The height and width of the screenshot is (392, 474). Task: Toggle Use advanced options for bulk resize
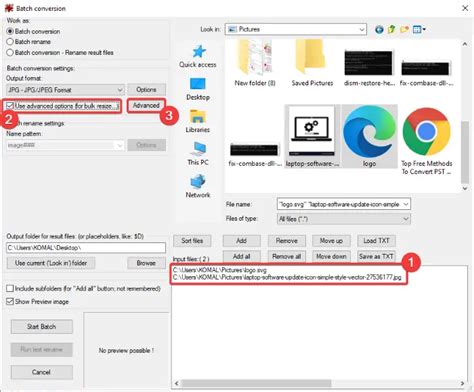click(10, 106)
